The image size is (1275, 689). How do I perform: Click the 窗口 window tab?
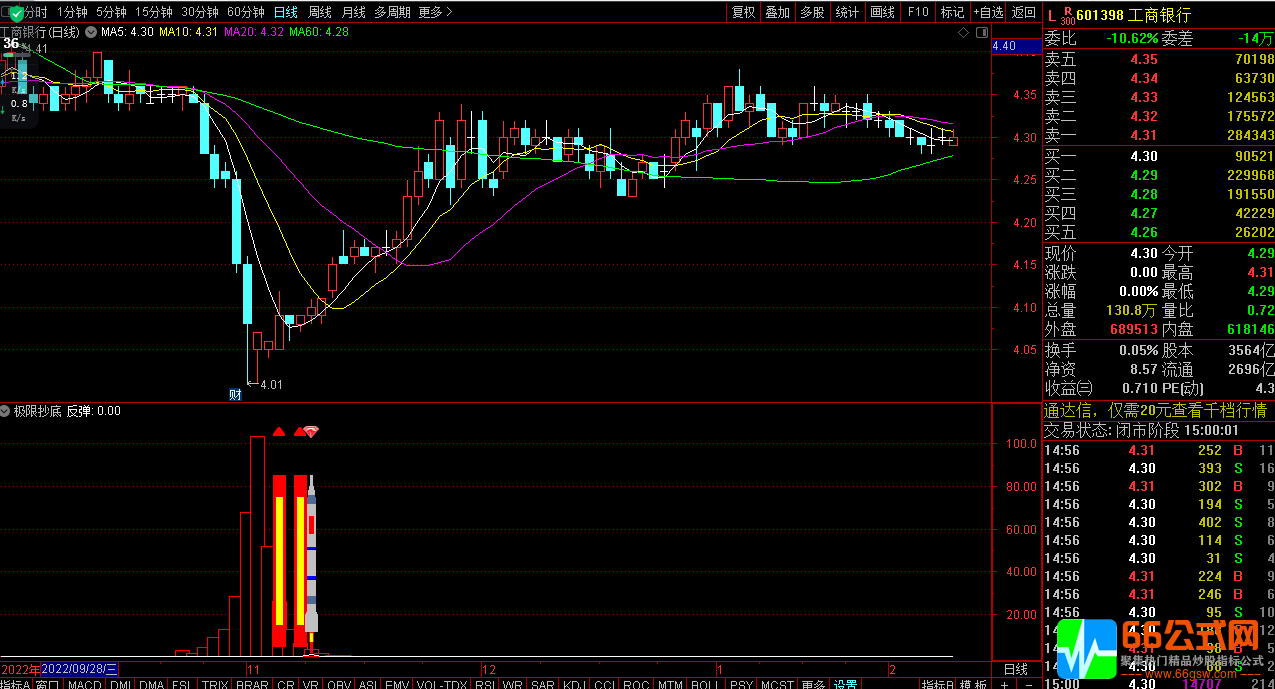47,684
